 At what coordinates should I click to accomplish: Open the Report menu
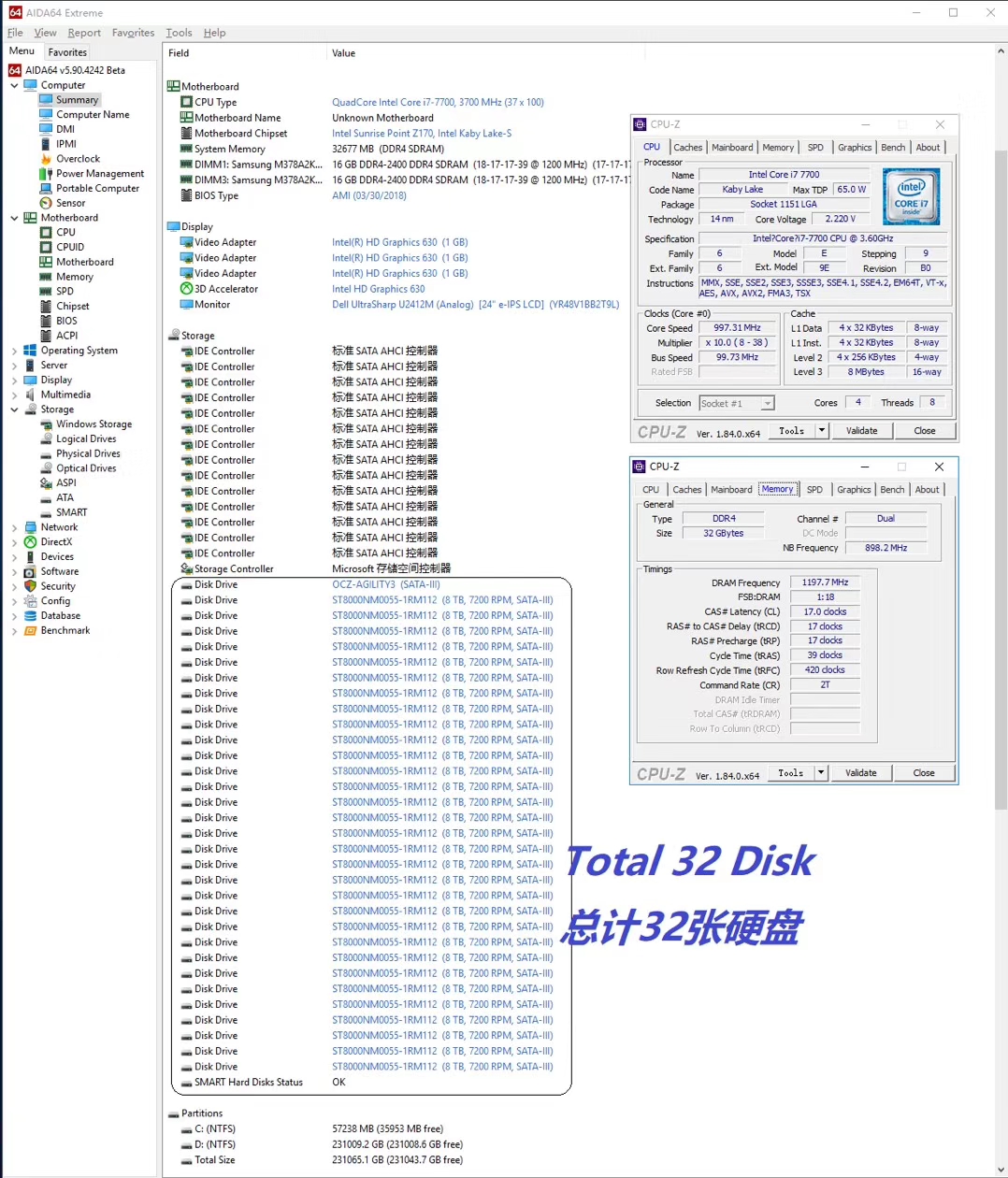(83, 33)
